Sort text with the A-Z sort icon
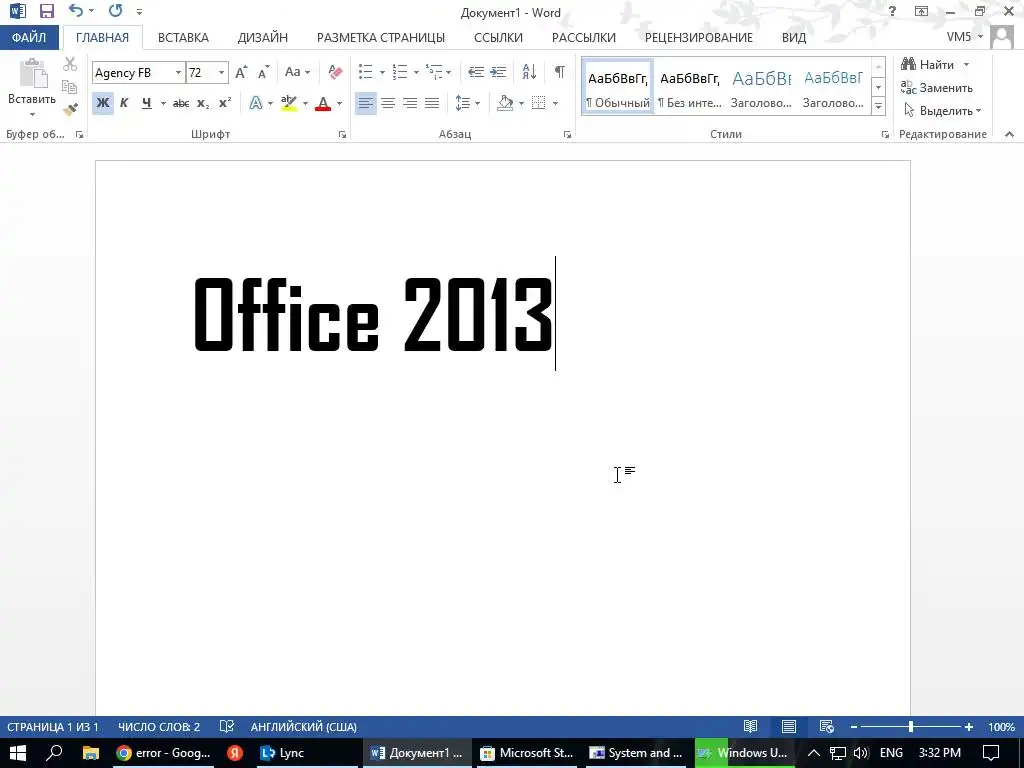This screenshot has height=768, width=1024. pyautogui.click(x=529, y=72)
